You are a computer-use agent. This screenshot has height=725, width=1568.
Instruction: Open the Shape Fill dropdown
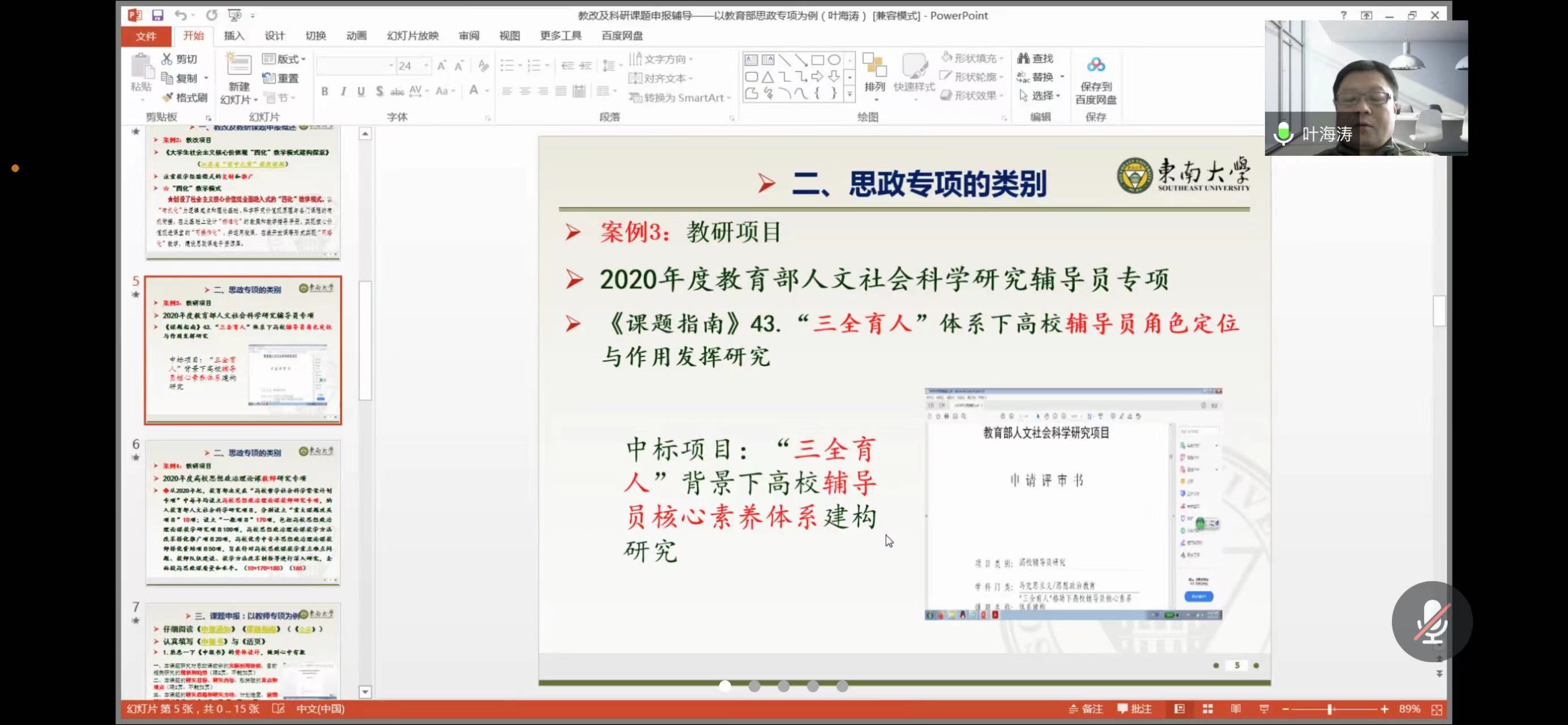tap(1001, 58)
